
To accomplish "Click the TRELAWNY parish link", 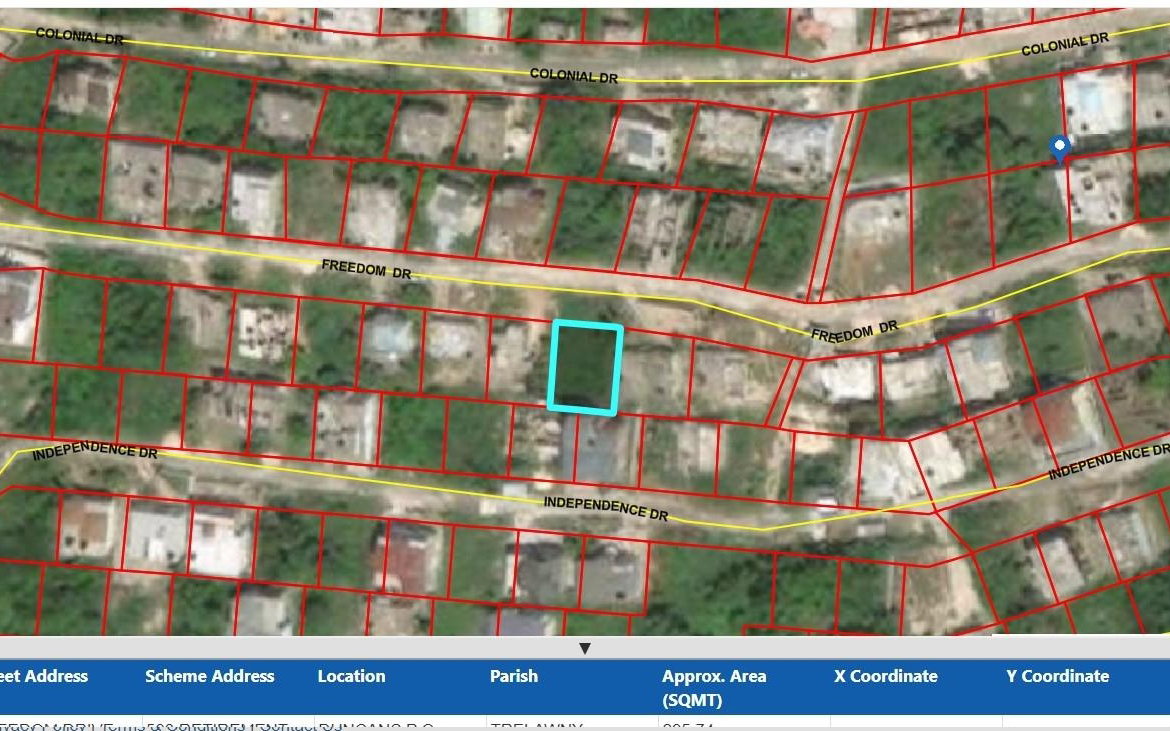I will (525, 725).
